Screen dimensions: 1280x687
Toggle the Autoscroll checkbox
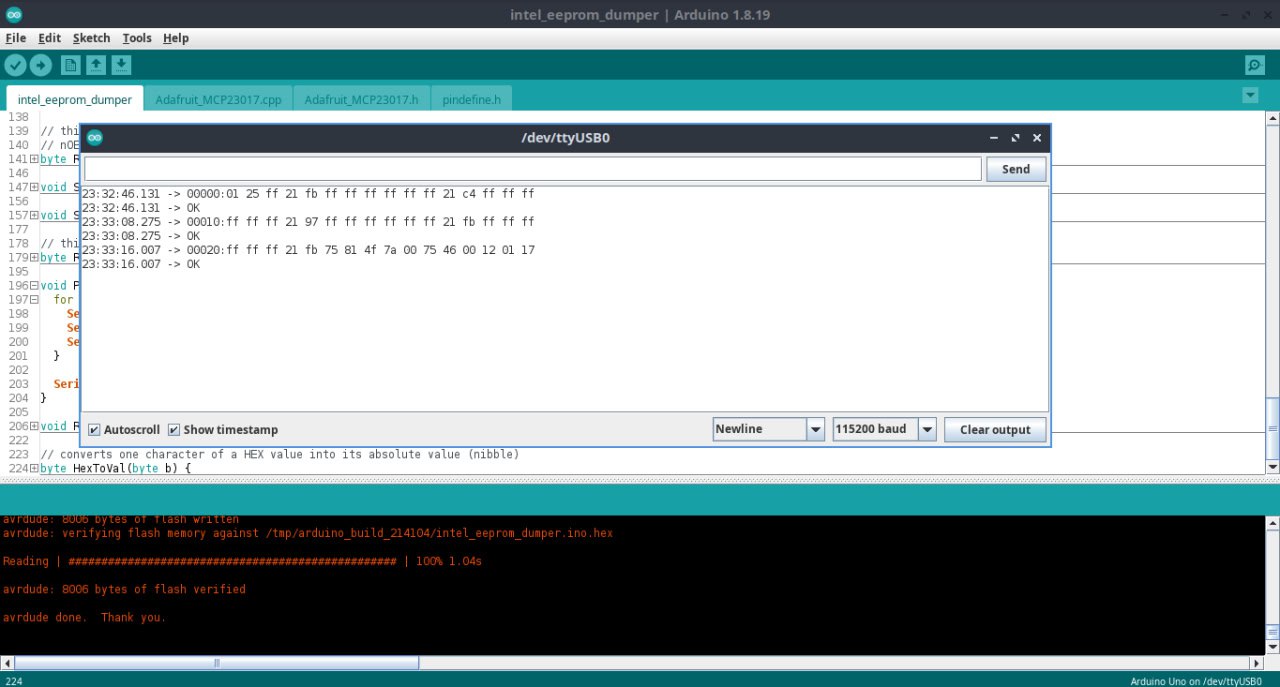pos(95,430)
